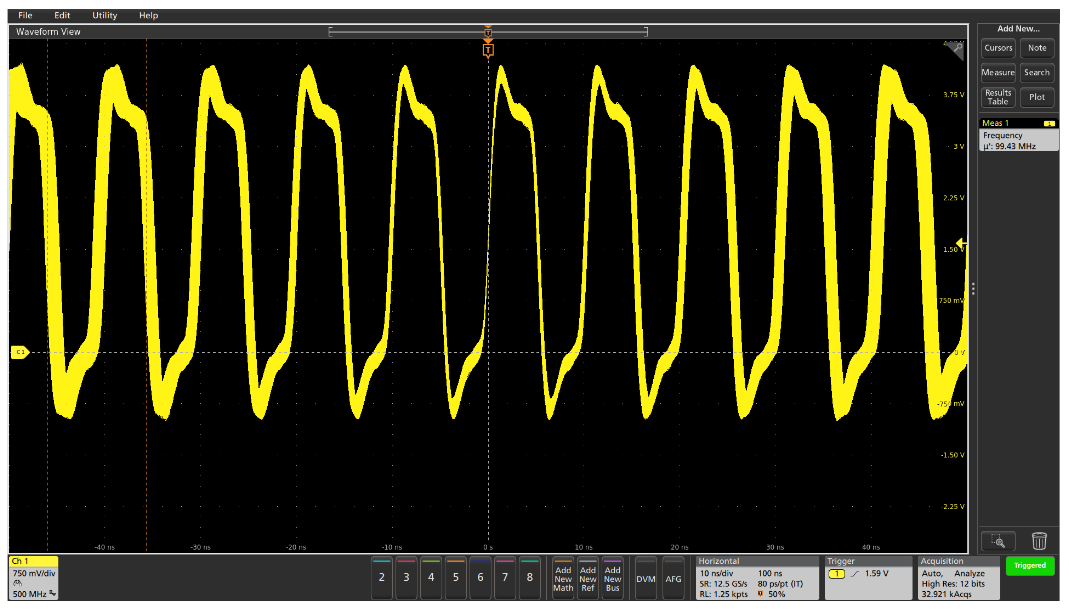The width and height of the screenshot is (1069, 609).
Task: Enable channel 5 input
Action: [x=455, y=578]
